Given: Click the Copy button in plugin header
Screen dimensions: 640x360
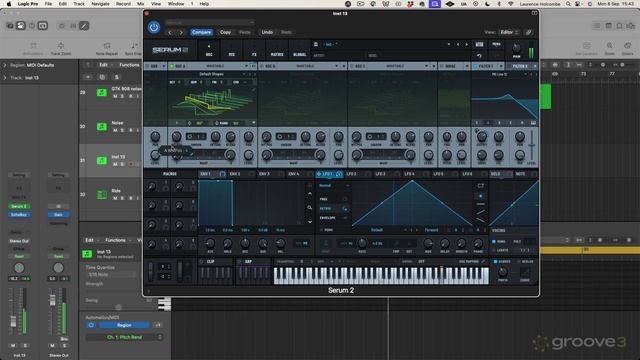Looking at the screenshot, I should tap(225, 32).
